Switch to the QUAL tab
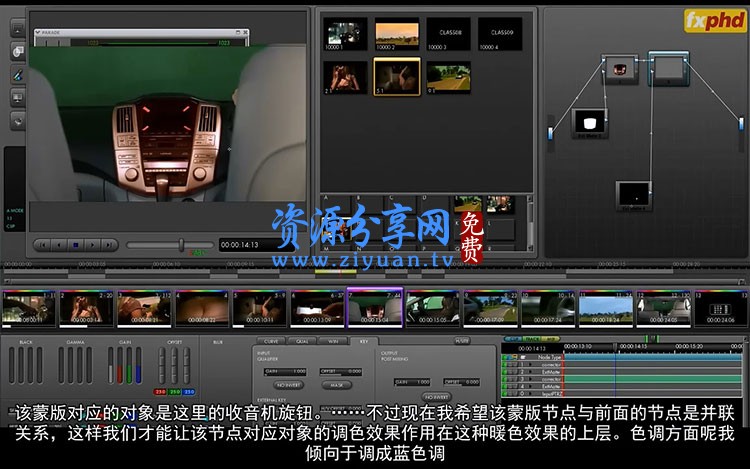Image resolution: width=750 pixels, height=469 pixels. (x=302, y=341)
